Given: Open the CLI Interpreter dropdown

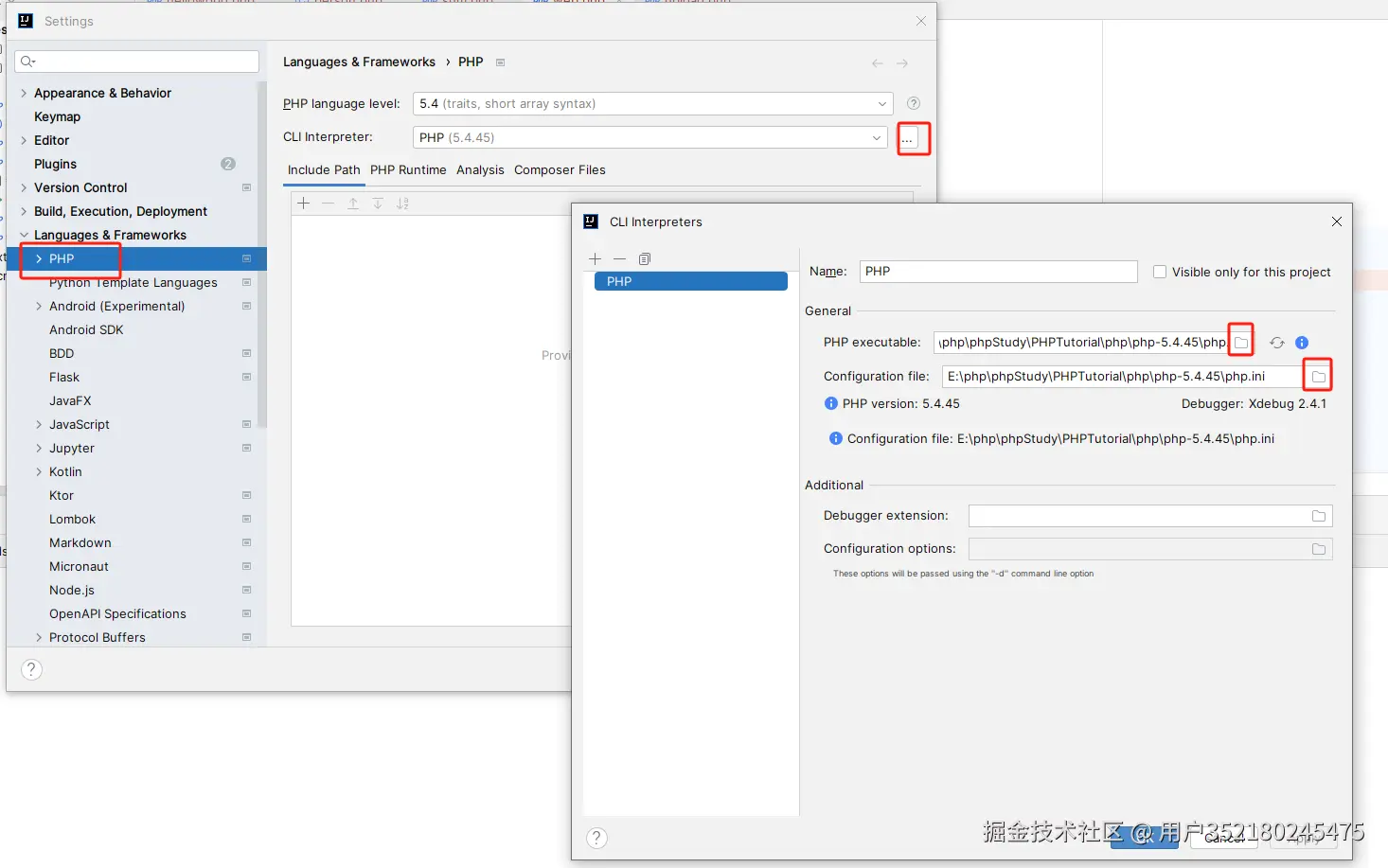Looking at the screenshot, I should [650, 137].
